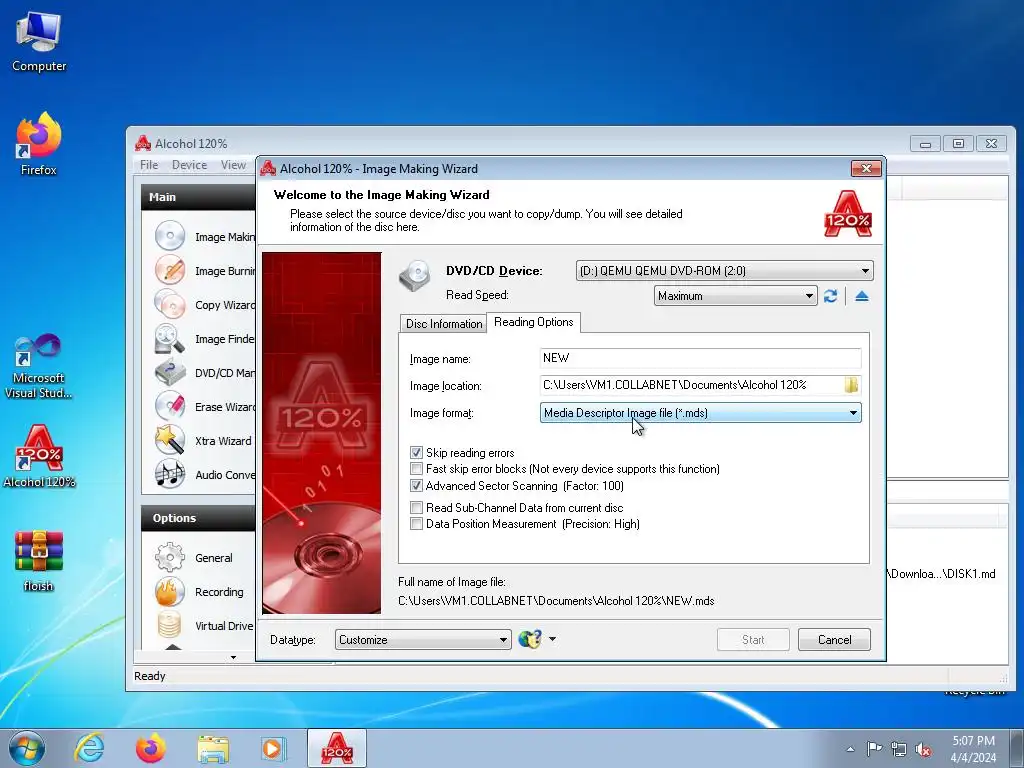
Task: Open Recording options flame icon
Action: 170,592
